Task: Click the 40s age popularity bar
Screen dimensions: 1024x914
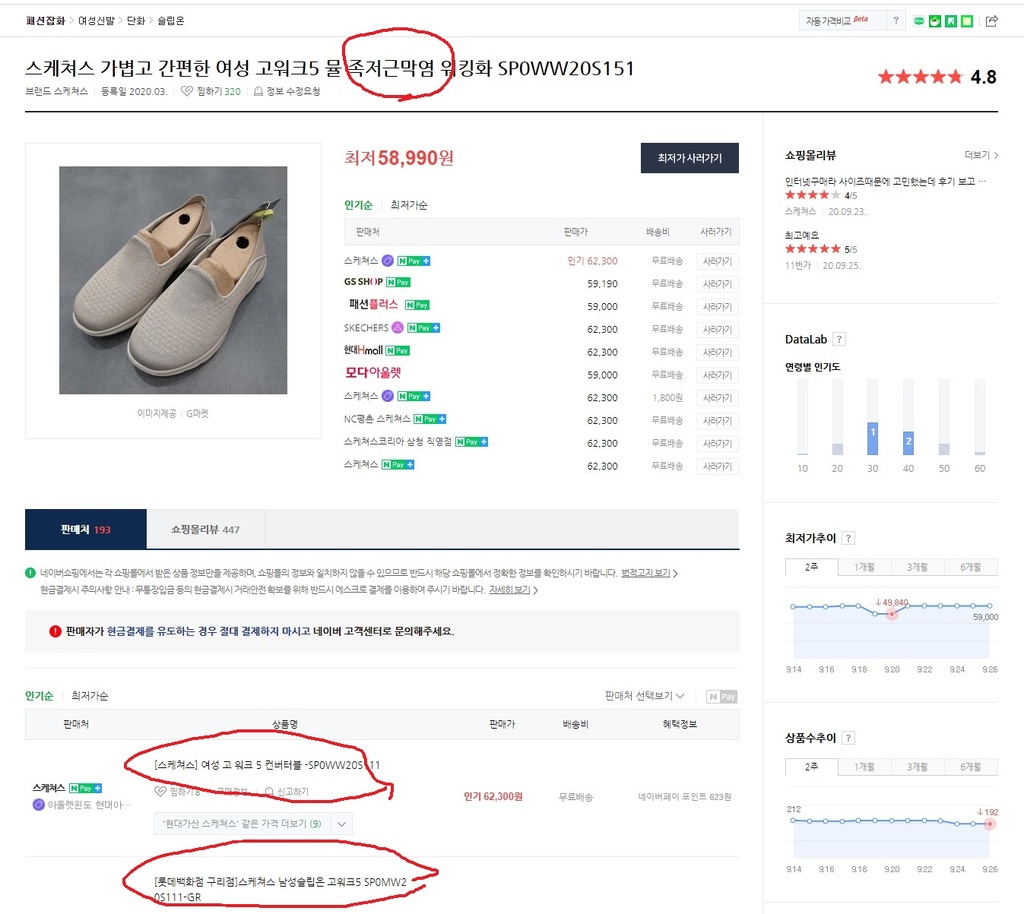Action: (x=908, y=443)
